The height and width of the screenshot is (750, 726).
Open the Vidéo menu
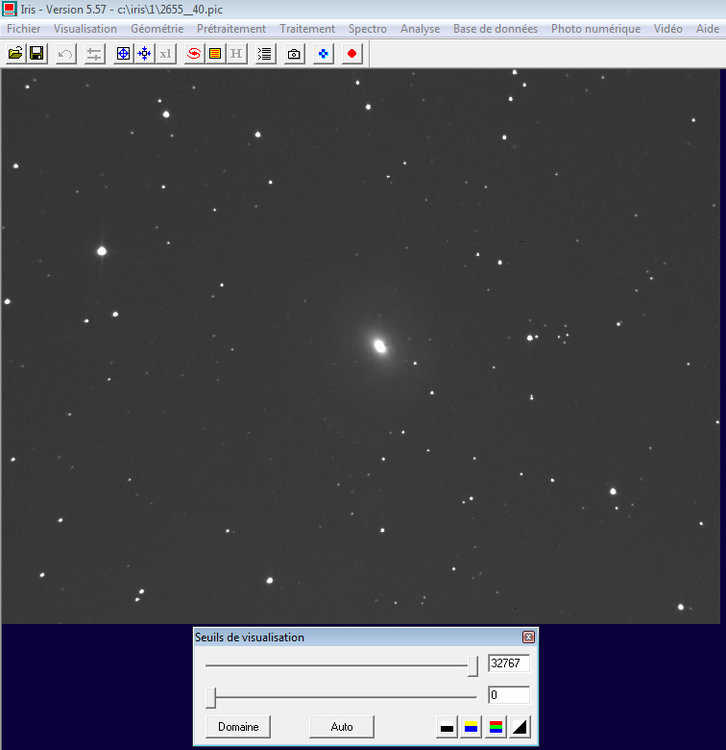pyautogui.click(x=668, y=29)
